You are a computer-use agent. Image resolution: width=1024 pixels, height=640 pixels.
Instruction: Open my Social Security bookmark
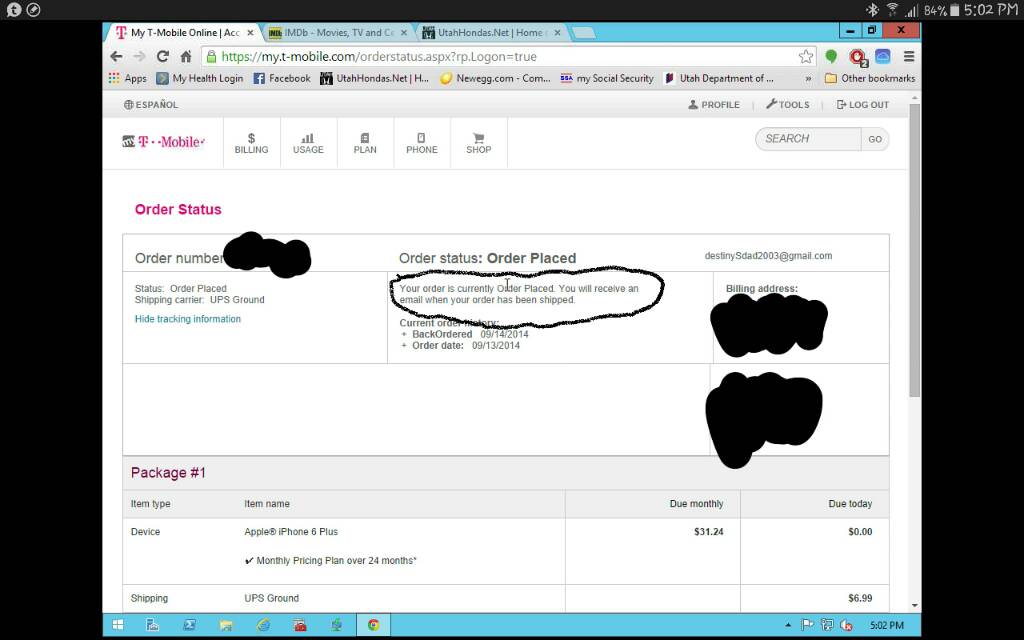[x=607, y=78]
